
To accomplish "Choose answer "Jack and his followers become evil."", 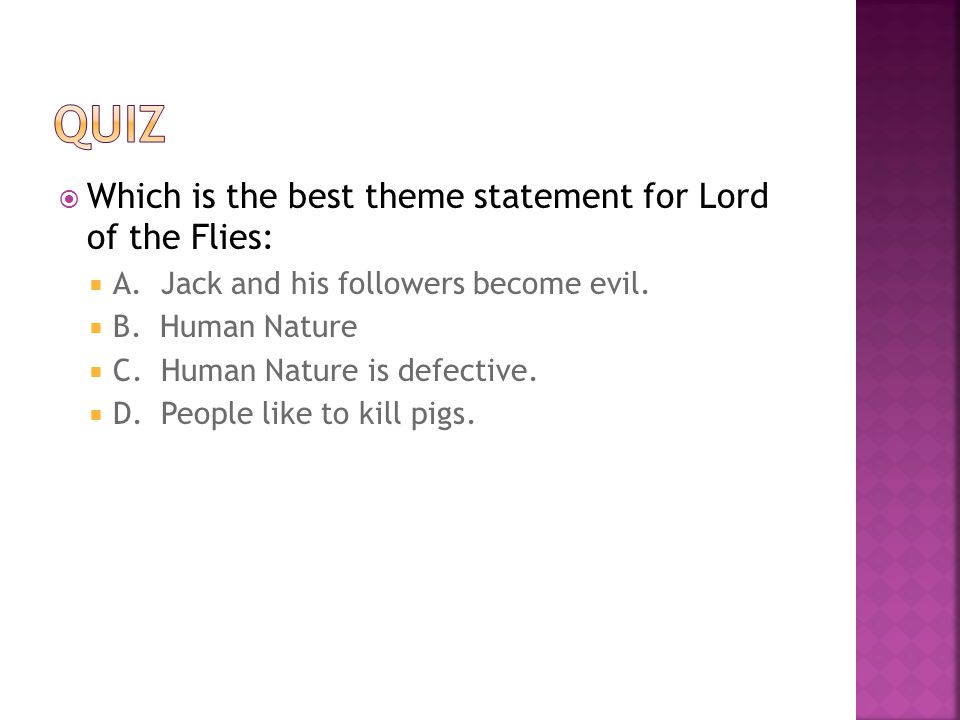I will coord(404,283).
